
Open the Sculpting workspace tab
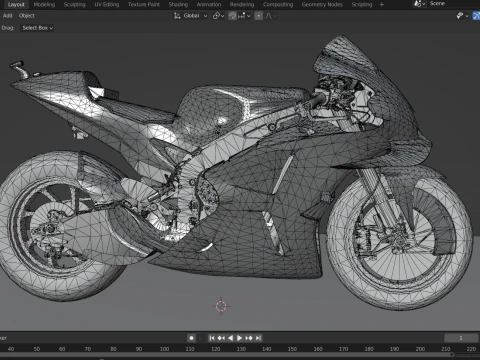click(74, 4)
